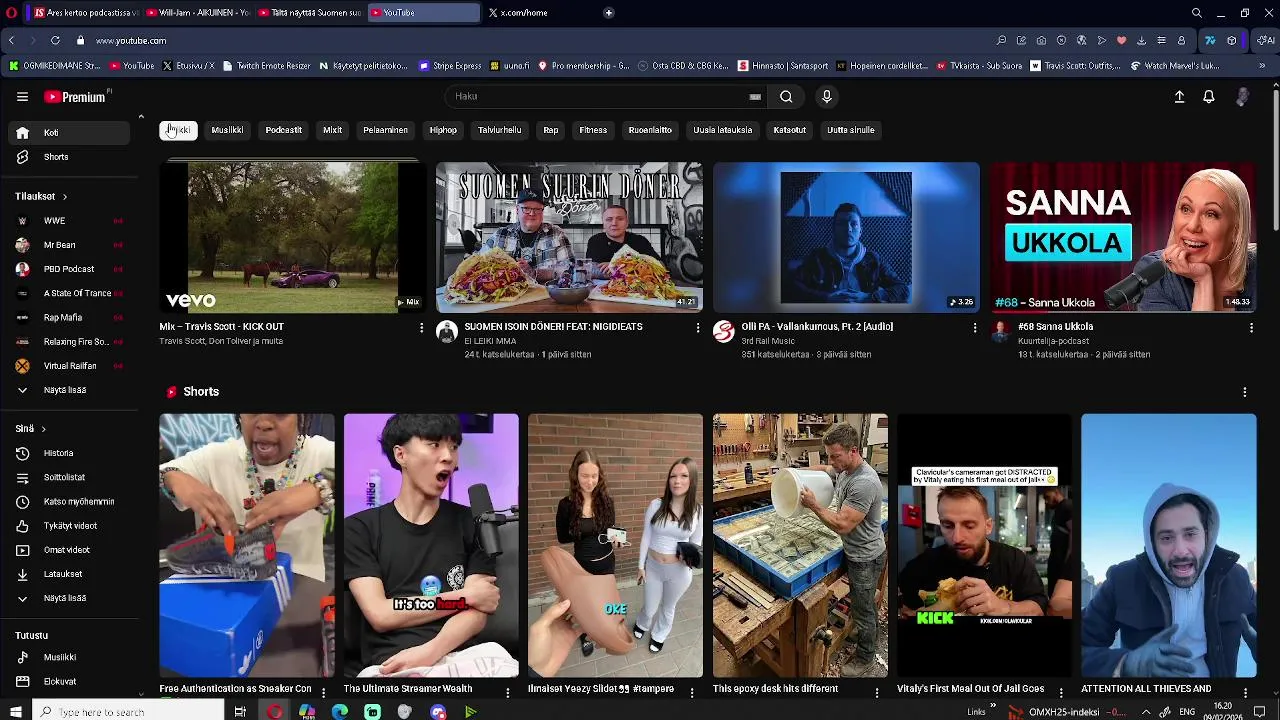The width and height of the screenshot is (1280, 720).
Task: Open options menu for SUOMEN ISOIN DÖNERI video
Action: 698,328
